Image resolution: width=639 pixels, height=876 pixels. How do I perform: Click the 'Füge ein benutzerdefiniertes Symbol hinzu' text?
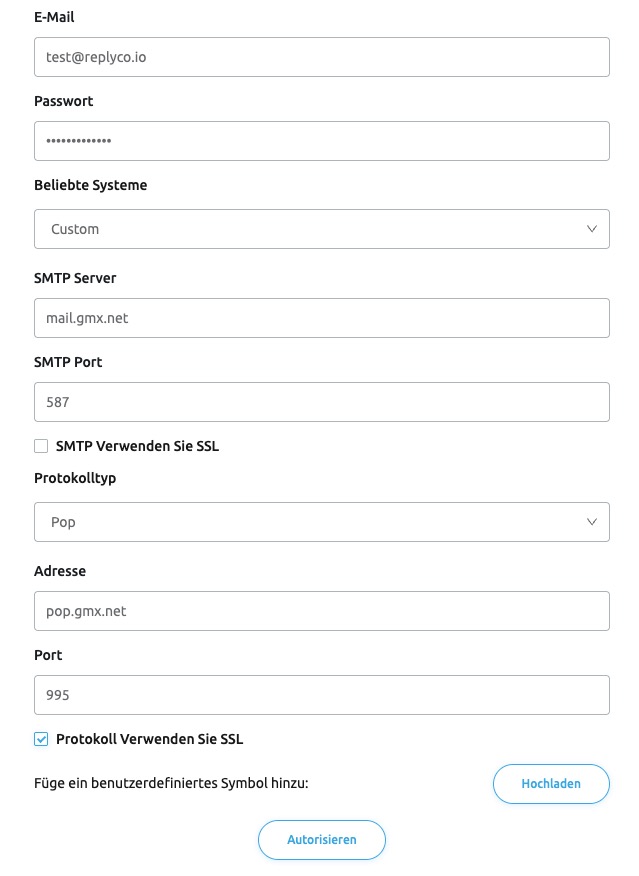pos(171,783)
